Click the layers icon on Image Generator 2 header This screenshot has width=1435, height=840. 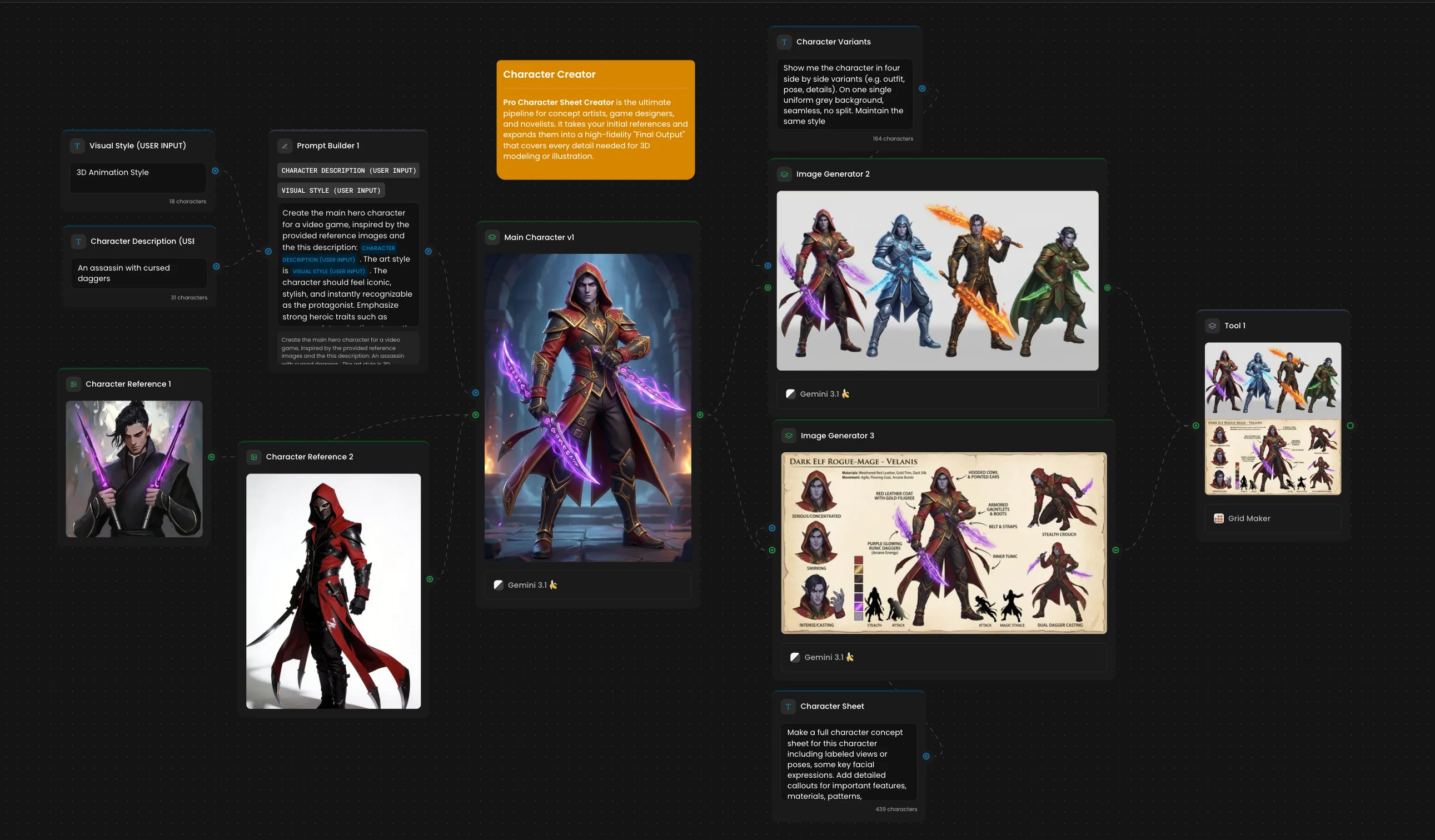784,174
